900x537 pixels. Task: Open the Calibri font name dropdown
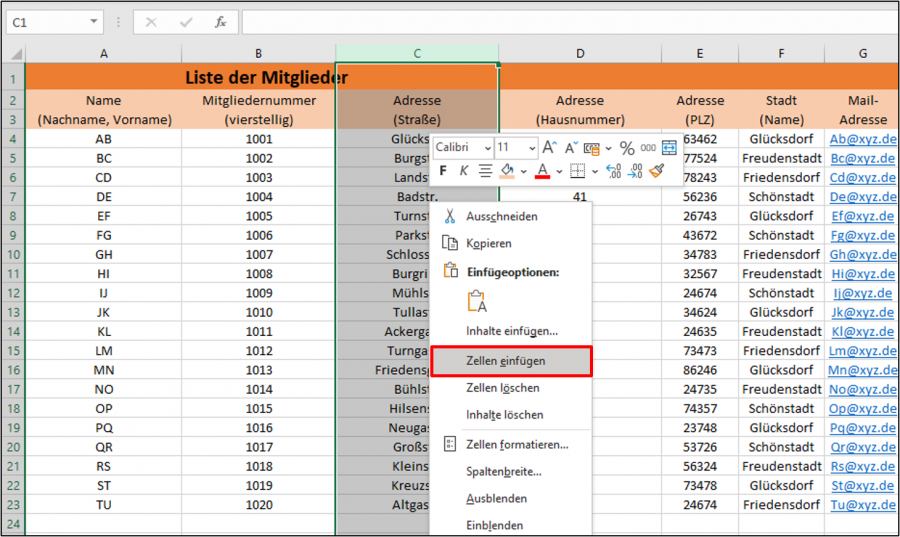pos(486,148)
